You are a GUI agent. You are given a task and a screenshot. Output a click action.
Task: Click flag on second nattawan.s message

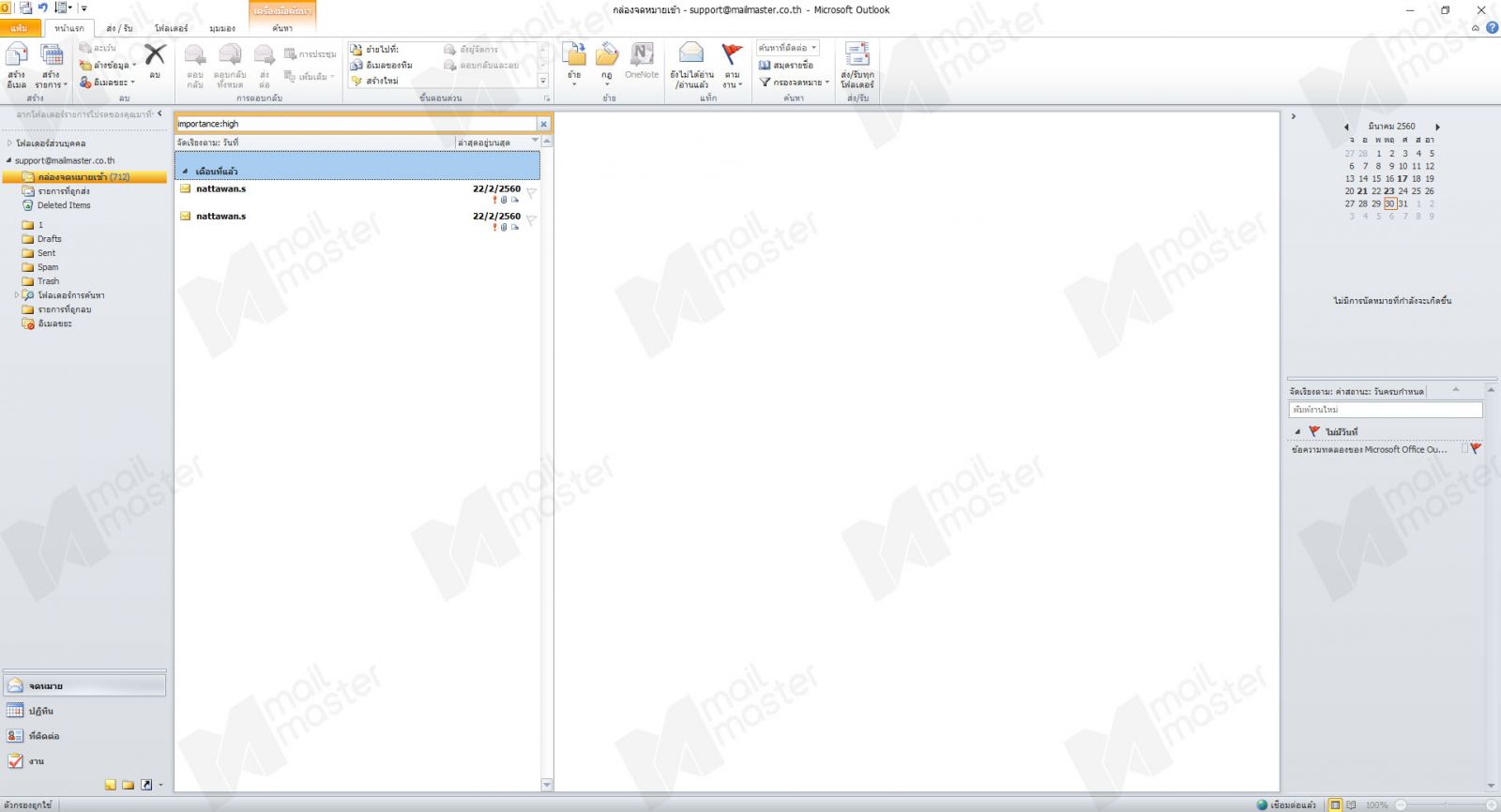[x=531, y=220]
